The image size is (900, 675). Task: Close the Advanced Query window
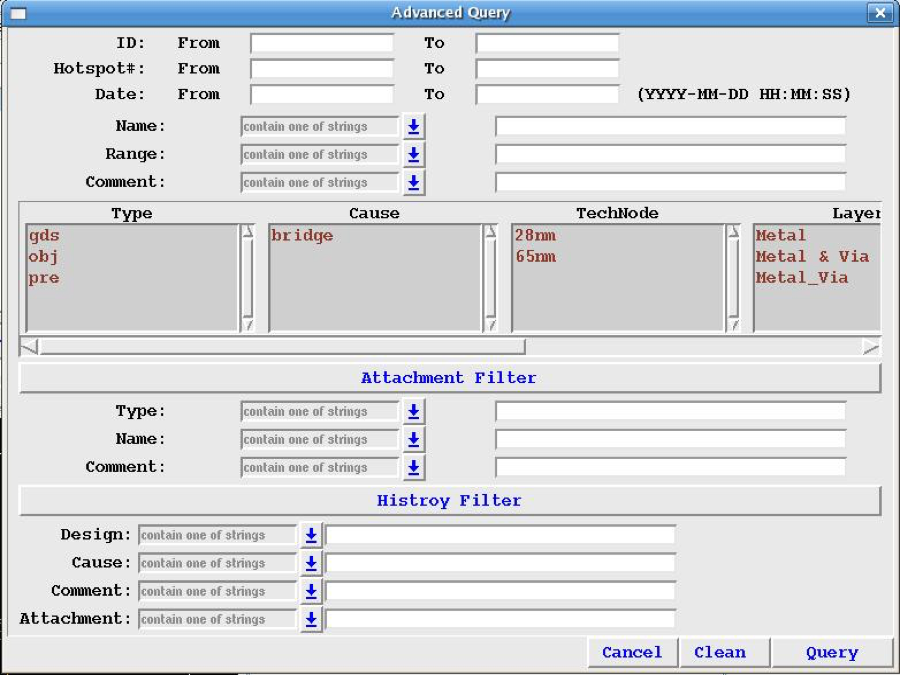click(x=879, y=13)
